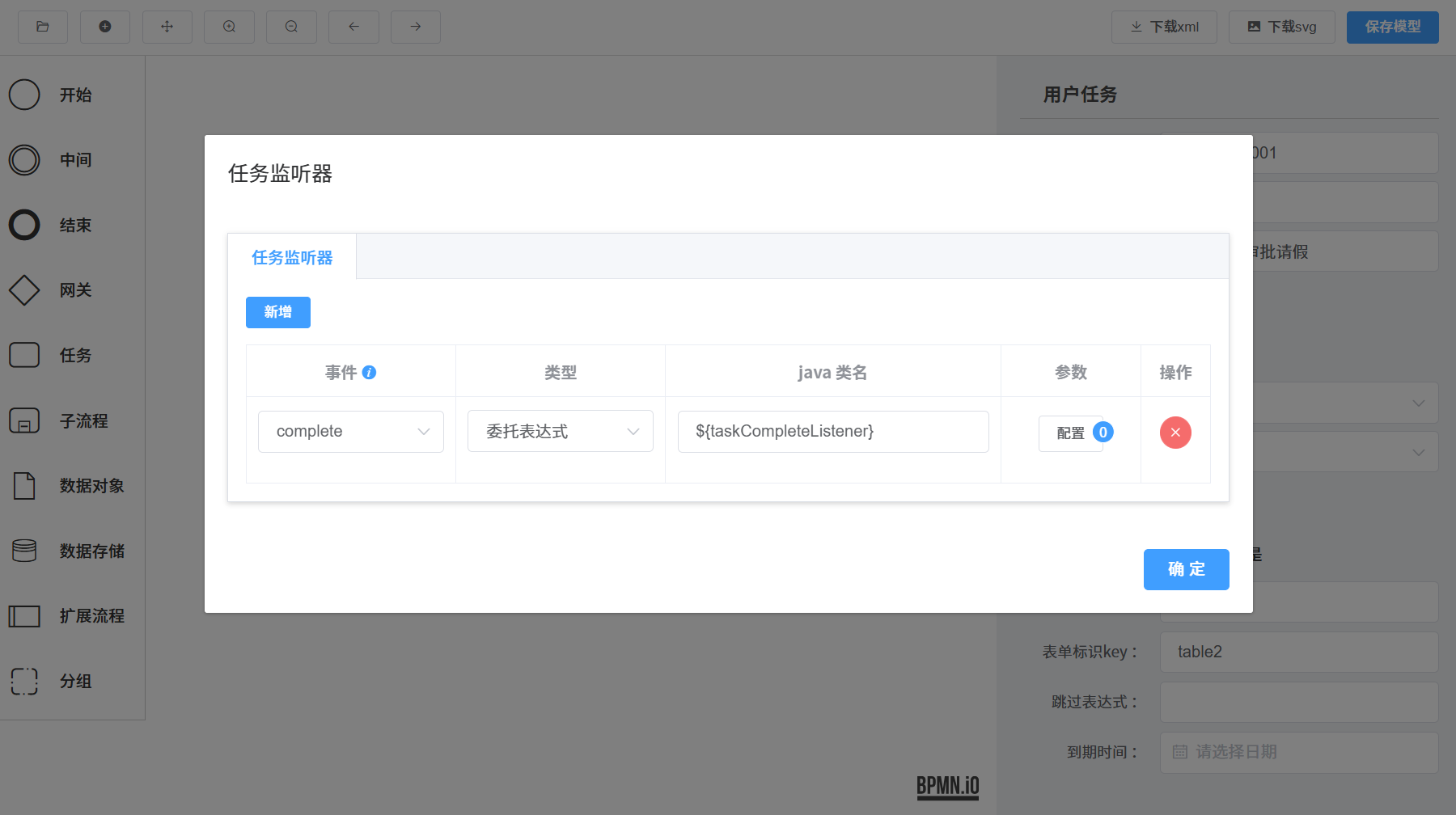Viewport: 1456px width, 815px height.
Task: Click the info icon beside 事件 header
Action: [369, 373]
